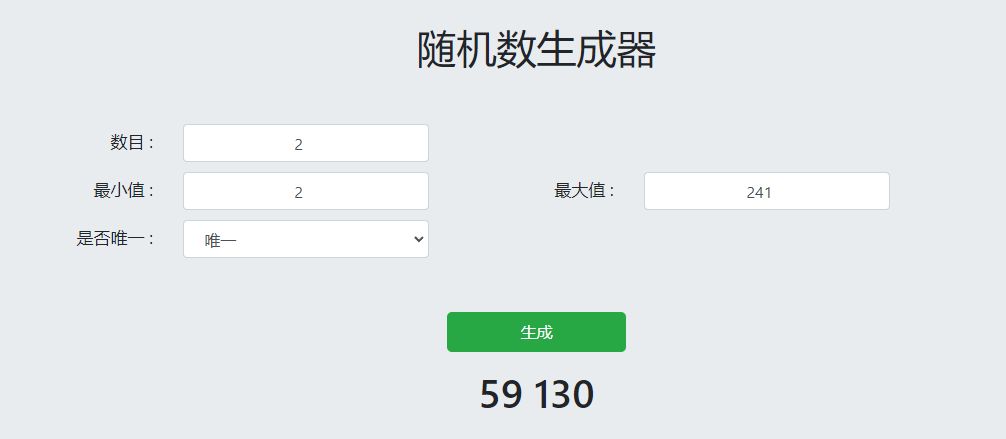Click the 生成 generate button
This screenshot has height=439, width=1006.
(x=536, y=332)
